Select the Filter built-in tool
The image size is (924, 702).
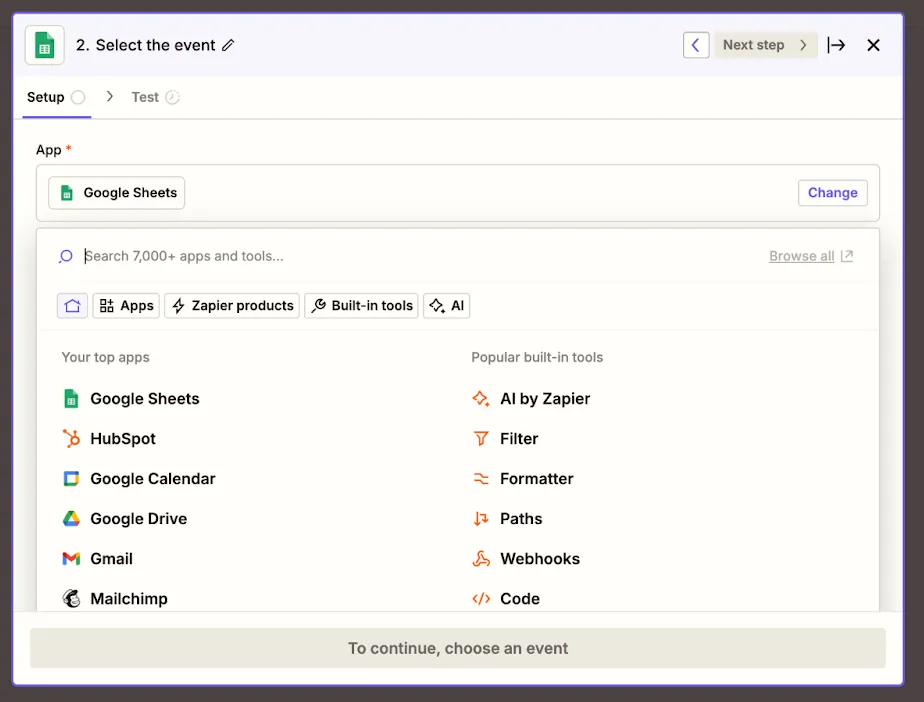pyautogui.click(x=519, y=439)
